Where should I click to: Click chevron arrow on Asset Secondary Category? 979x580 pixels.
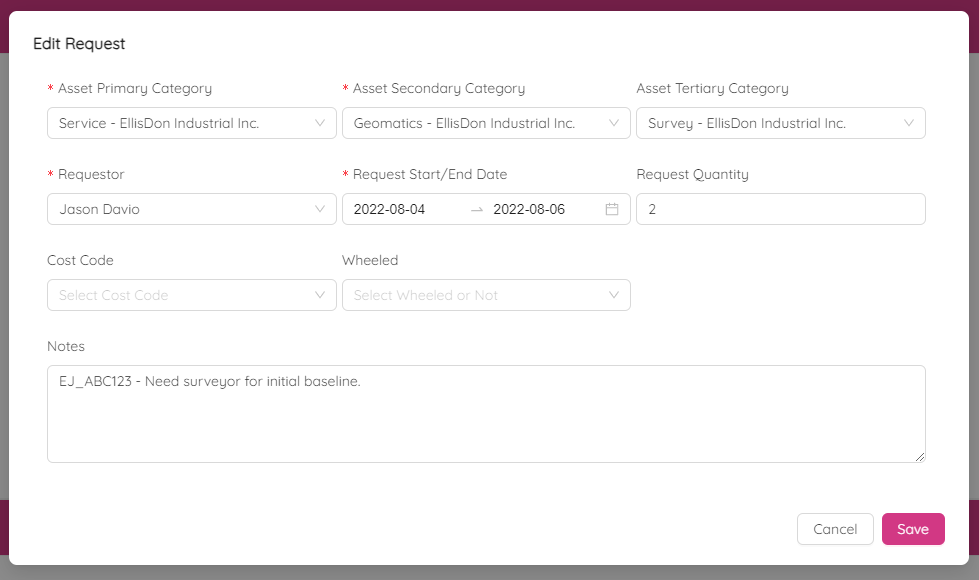(x=614, y=123)
